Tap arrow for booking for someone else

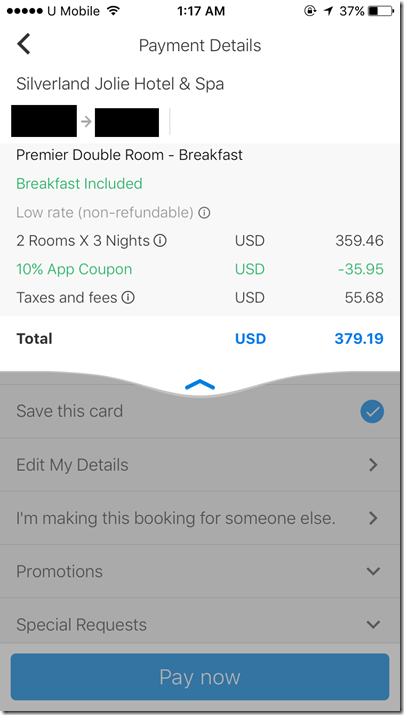(373, 518)
